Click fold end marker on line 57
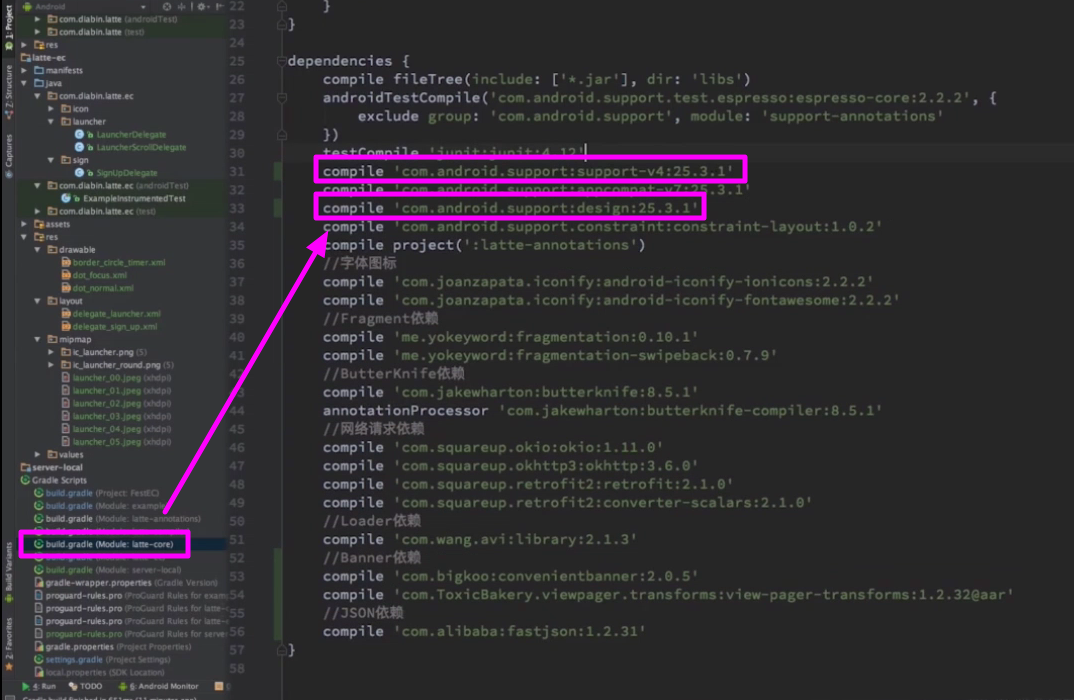1074x700 pixels. [282, 650]
